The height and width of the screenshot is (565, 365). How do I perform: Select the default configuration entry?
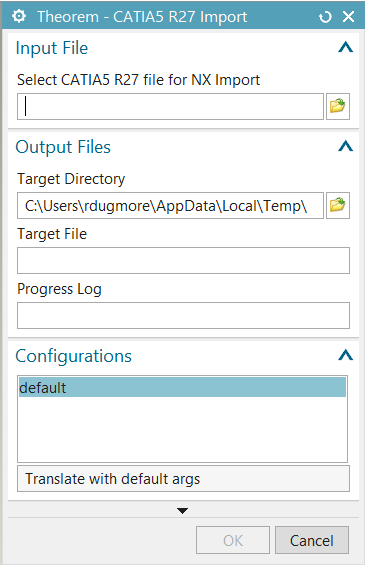(x=182, y=387)
